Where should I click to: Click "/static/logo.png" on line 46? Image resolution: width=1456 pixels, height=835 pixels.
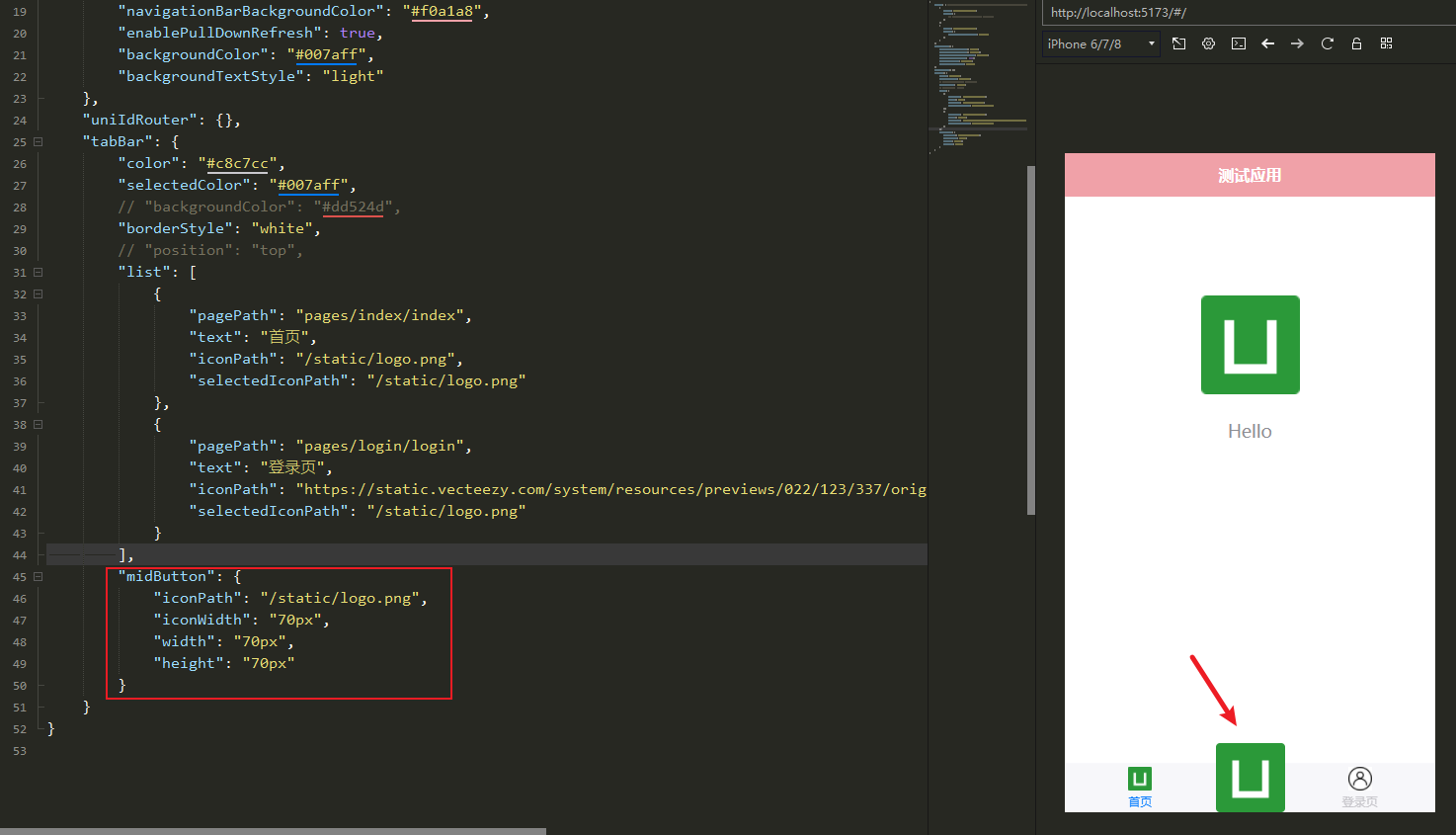coord(340,598)
